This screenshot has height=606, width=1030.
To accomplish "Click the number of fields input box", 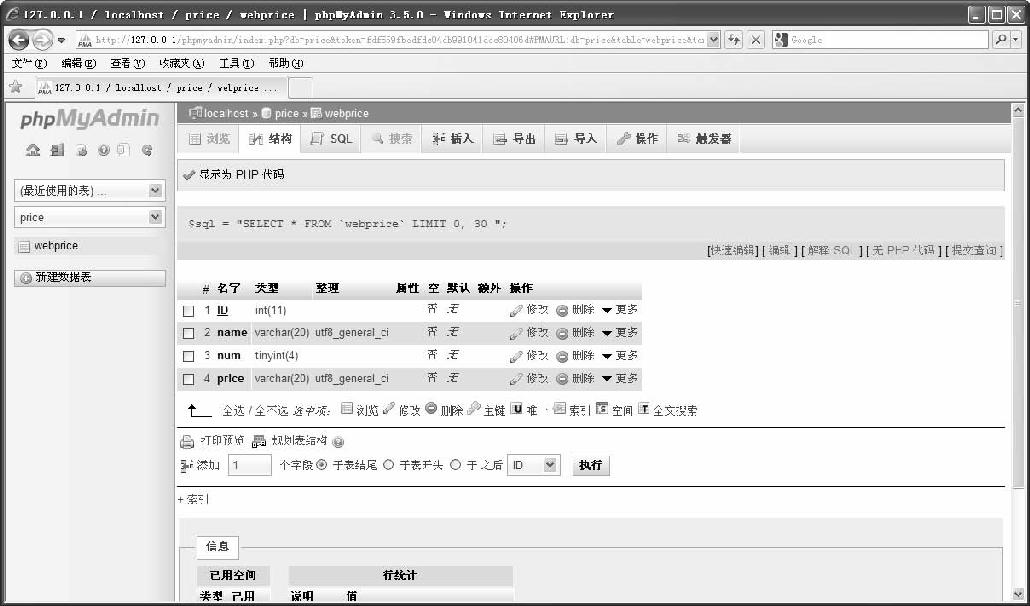I will tap(250, 465).
